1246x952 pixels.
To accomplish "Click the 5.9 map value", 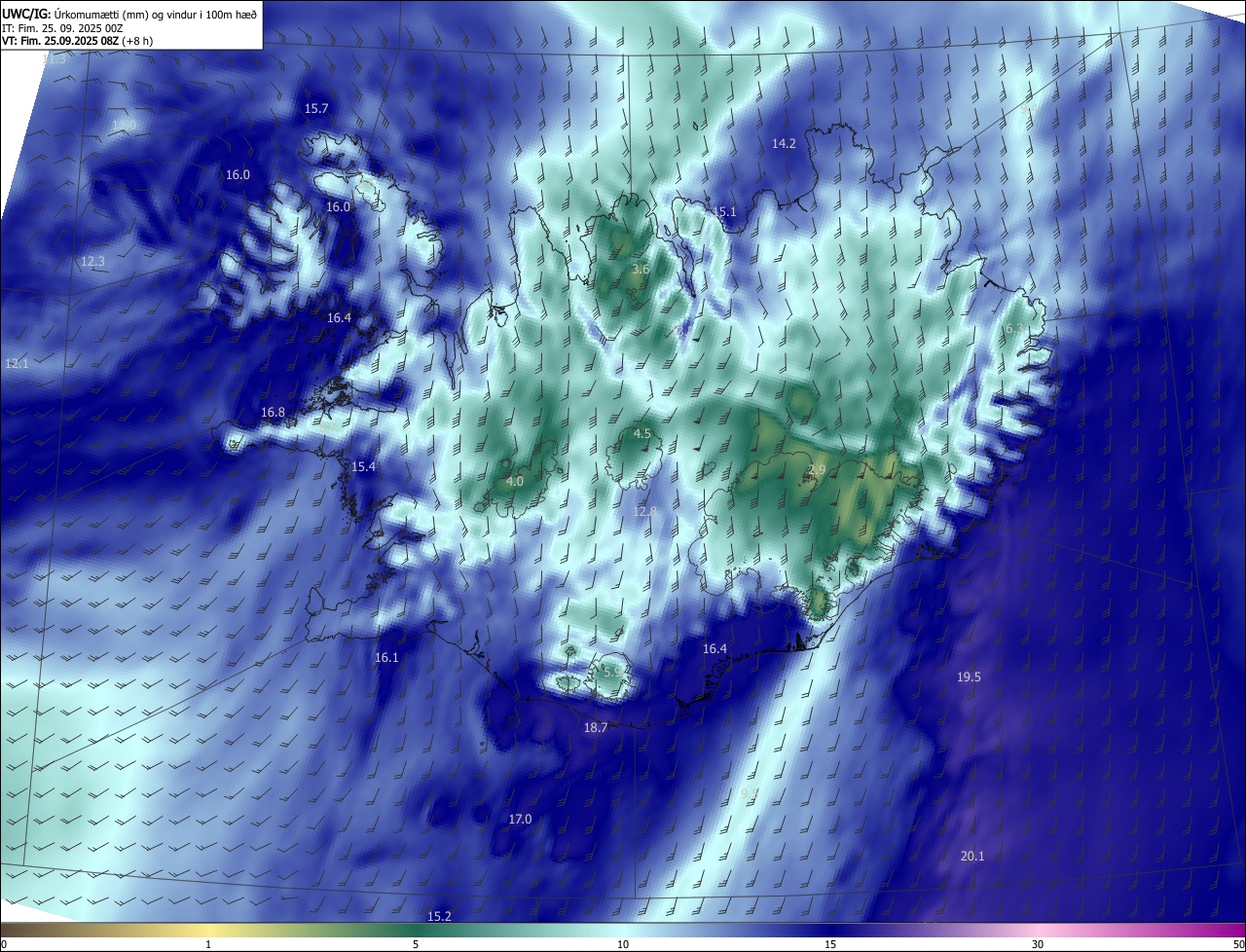I will click(x=612, y=672).
